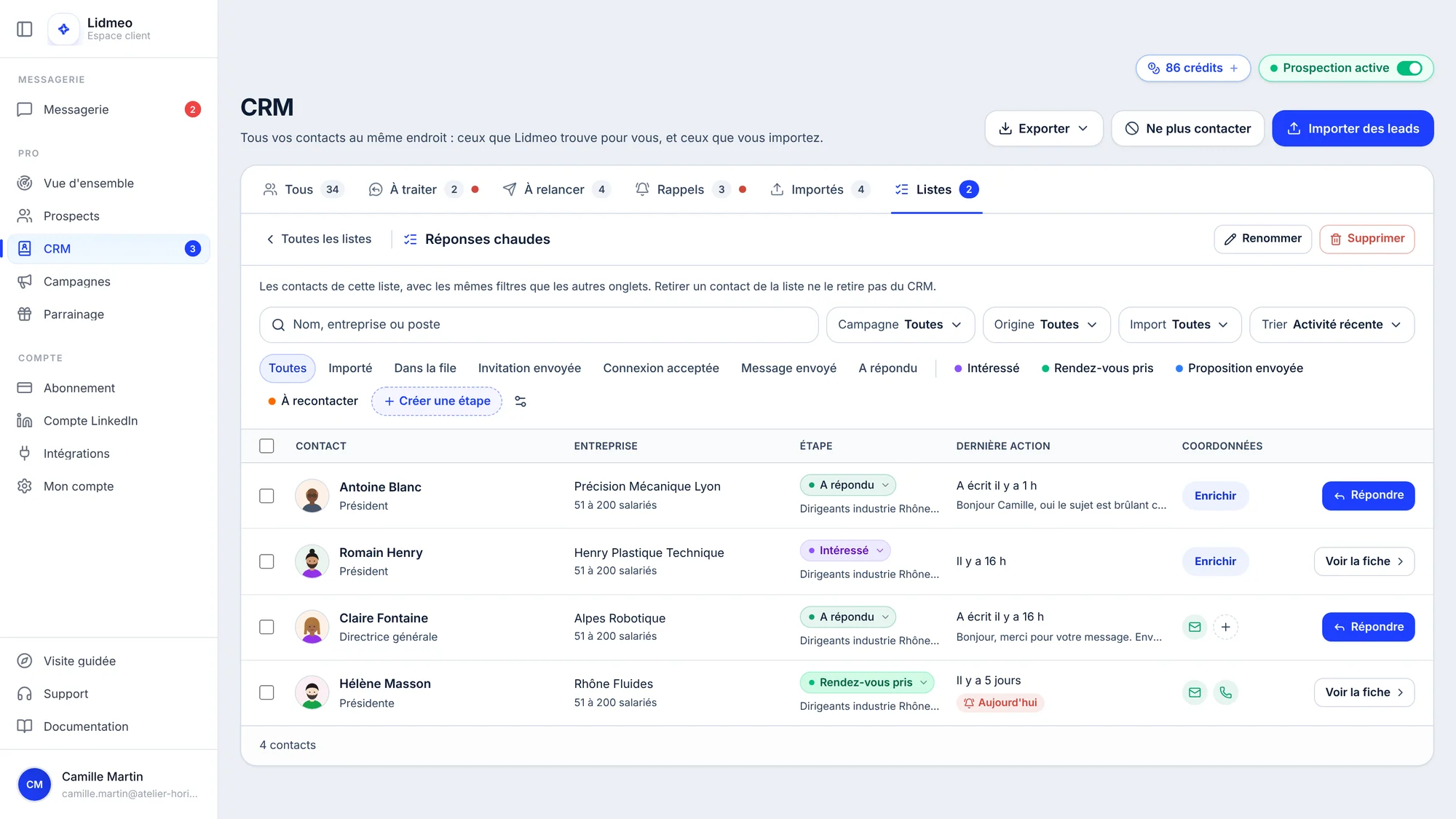Click the Importer des leads button

(x=1353, y=129)
